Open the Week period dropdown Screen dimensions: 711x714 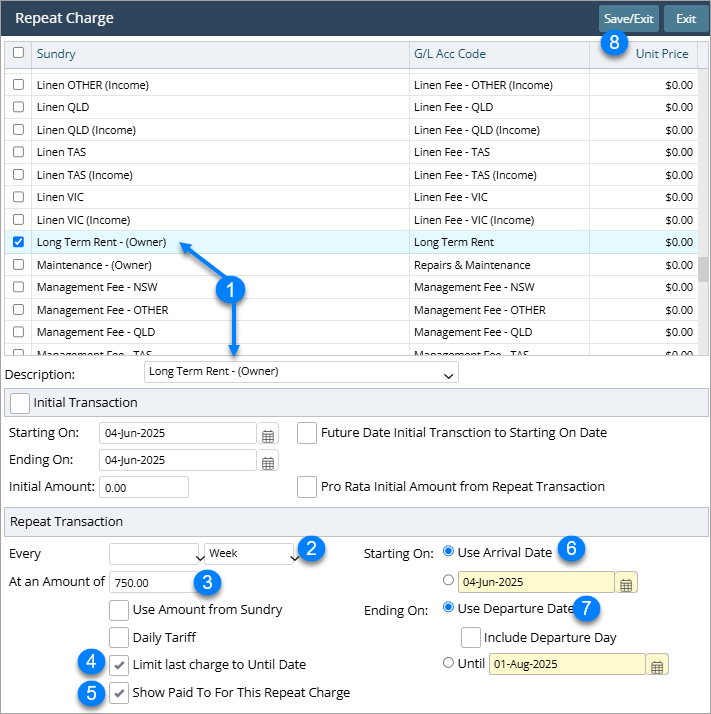click(251, 554)
